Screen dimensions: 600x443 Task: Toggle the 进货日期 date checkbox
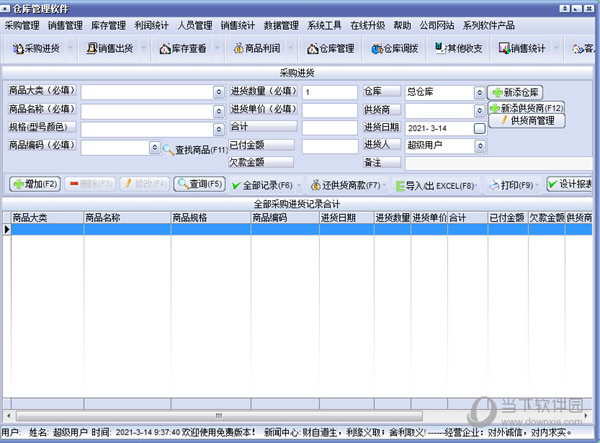coord(479,129)
